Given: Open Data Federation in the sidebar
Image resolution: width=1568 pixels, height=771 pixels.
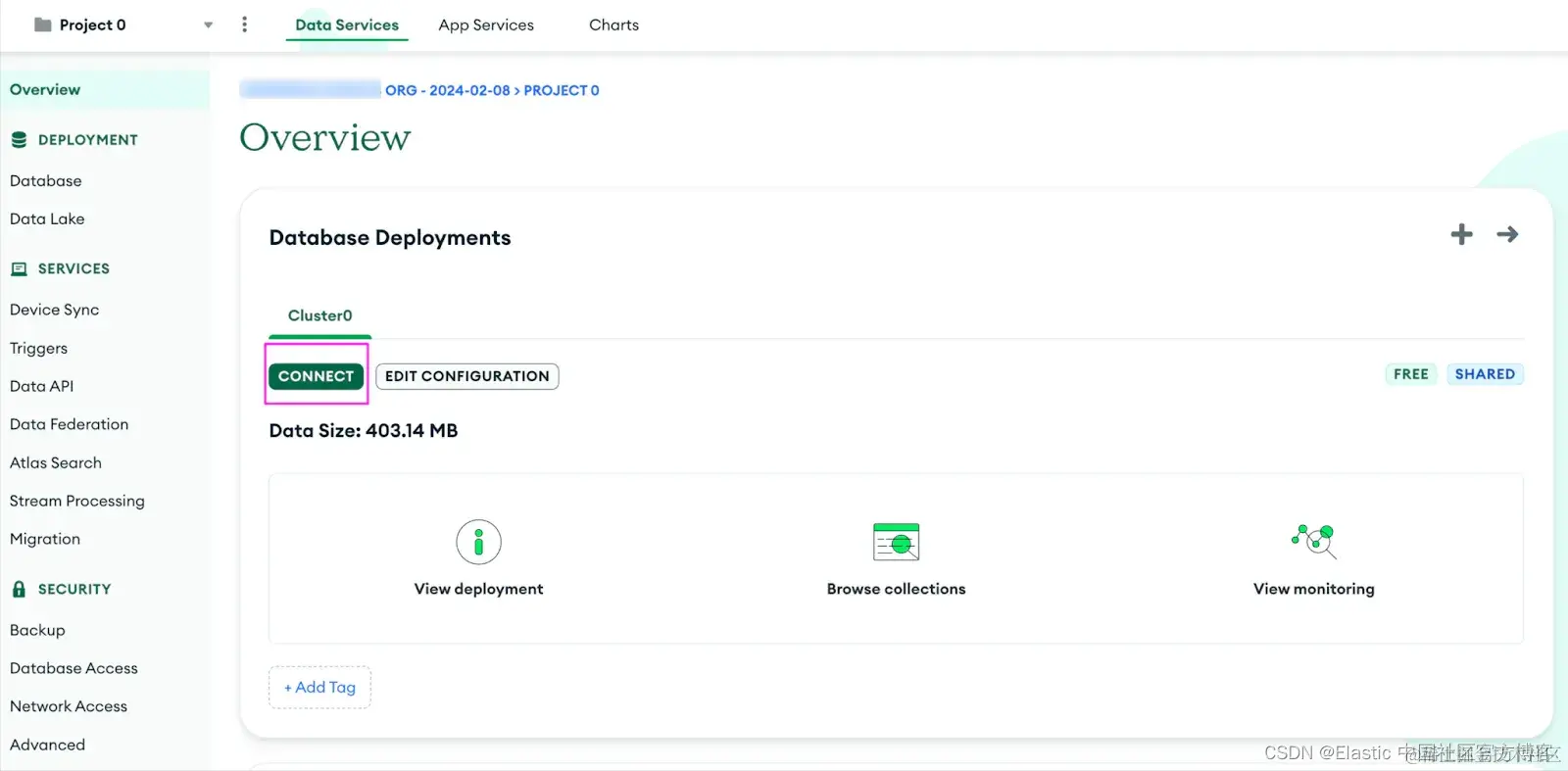Looking at the screenshot, I should [70, 424].
